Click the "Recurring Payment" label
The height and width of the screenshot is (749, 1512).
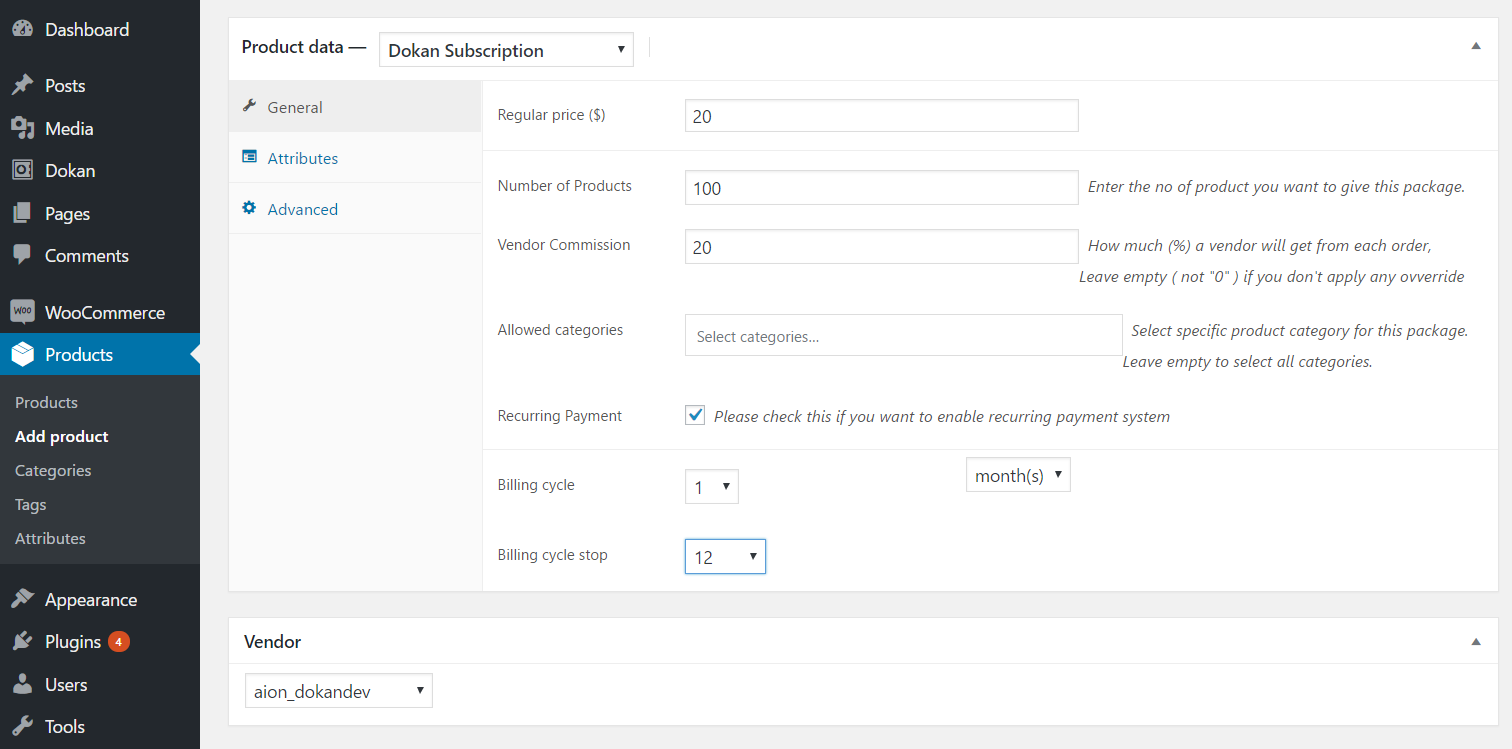pyautogui.click(x=560, y=416)
